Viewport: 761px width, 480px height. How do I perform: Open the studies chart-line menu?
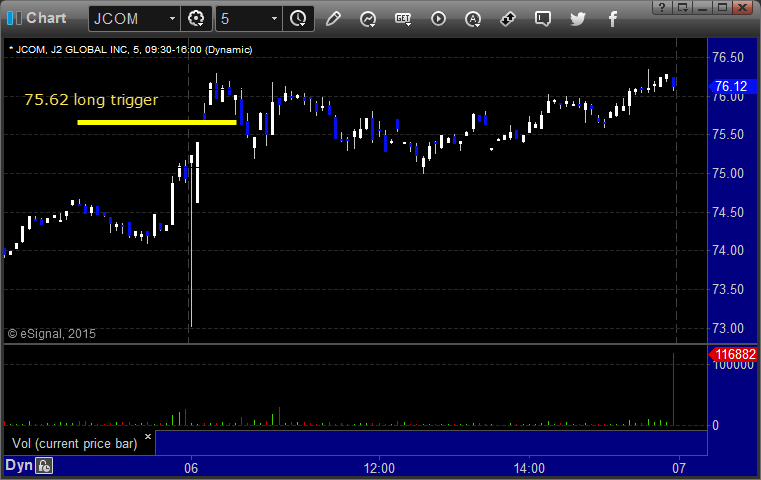pos(368,19)
